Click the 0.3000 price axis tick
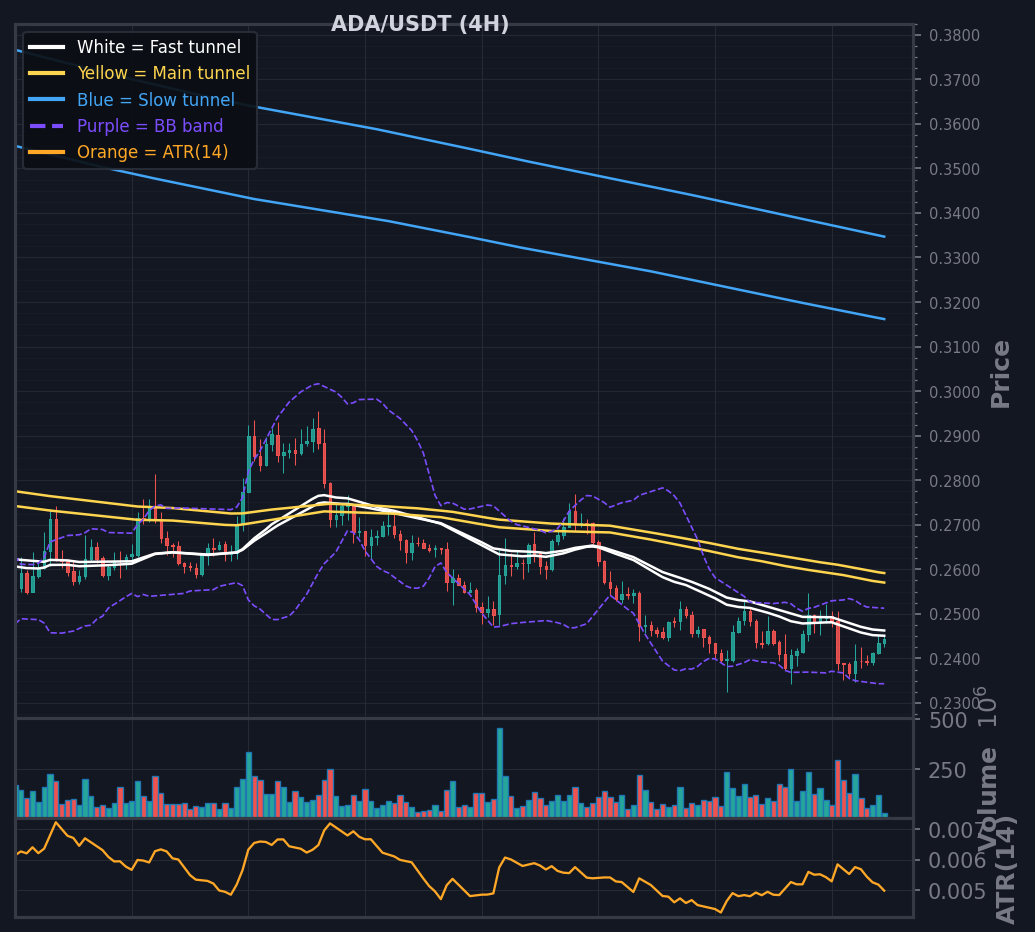 (x=954, y=392)
